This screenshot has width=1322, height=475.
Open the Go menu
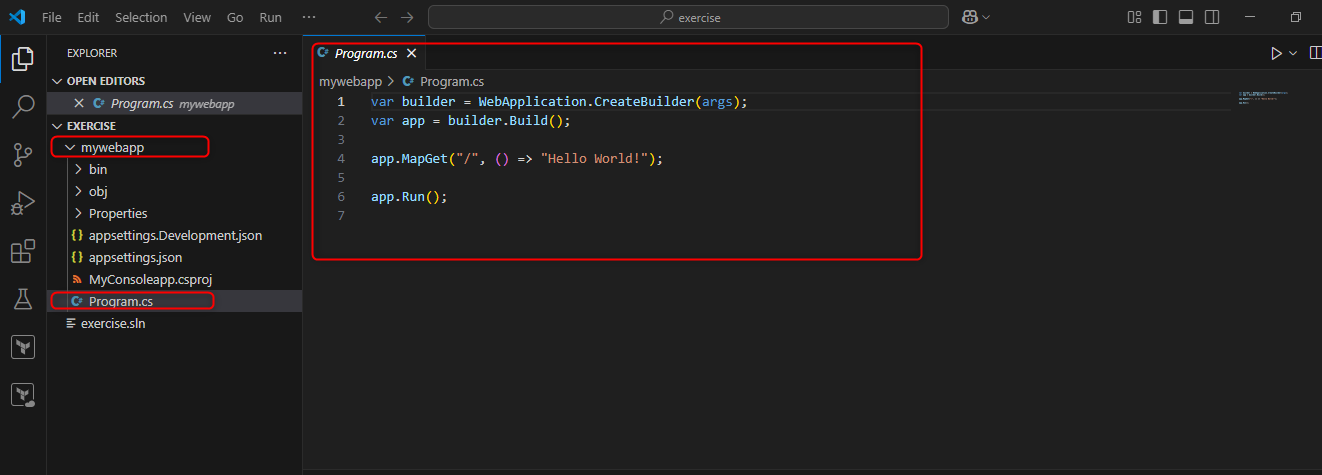point(235,17)
